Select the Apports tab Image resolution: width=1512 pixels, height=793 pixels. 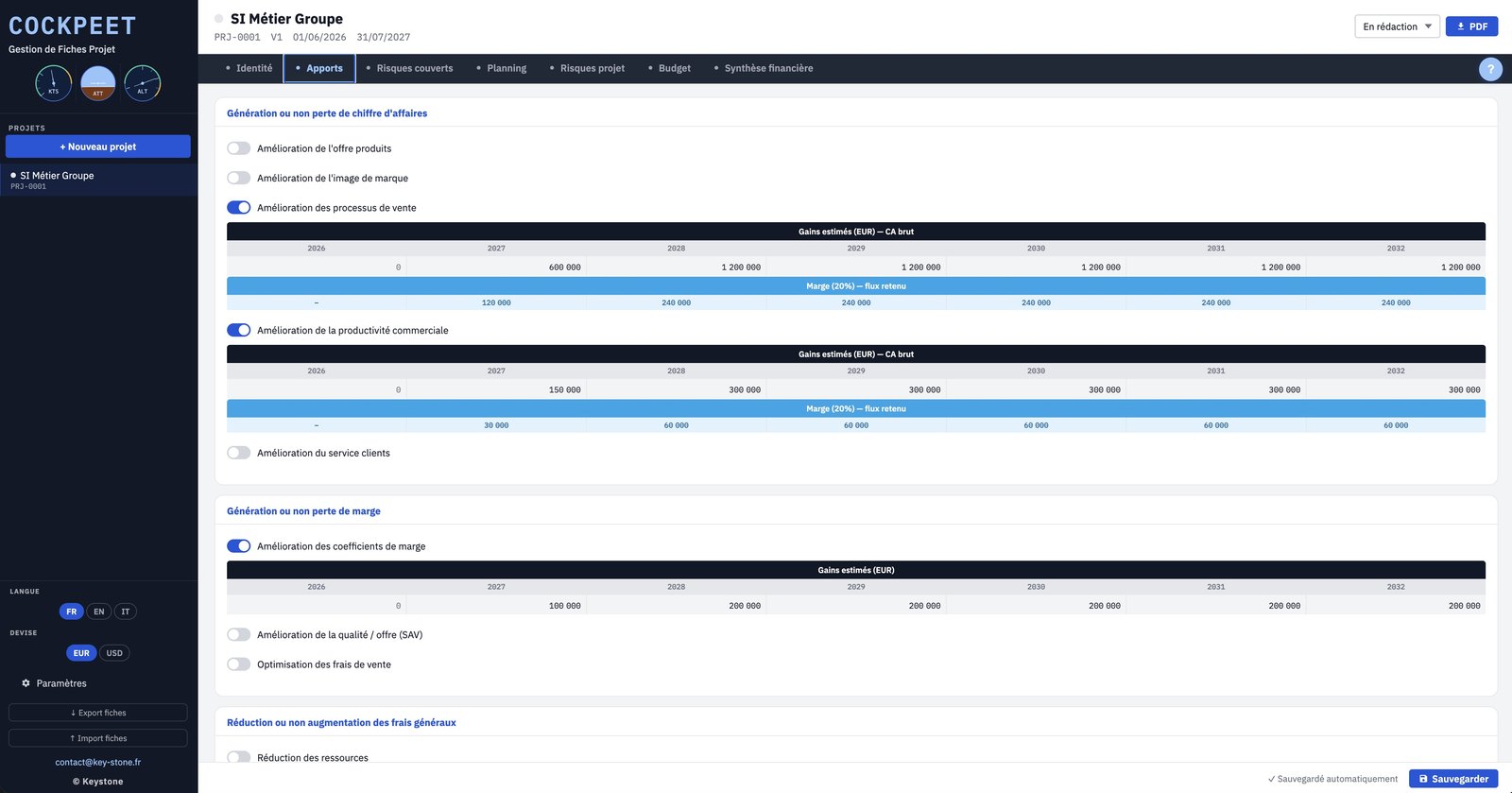[319, 68]
